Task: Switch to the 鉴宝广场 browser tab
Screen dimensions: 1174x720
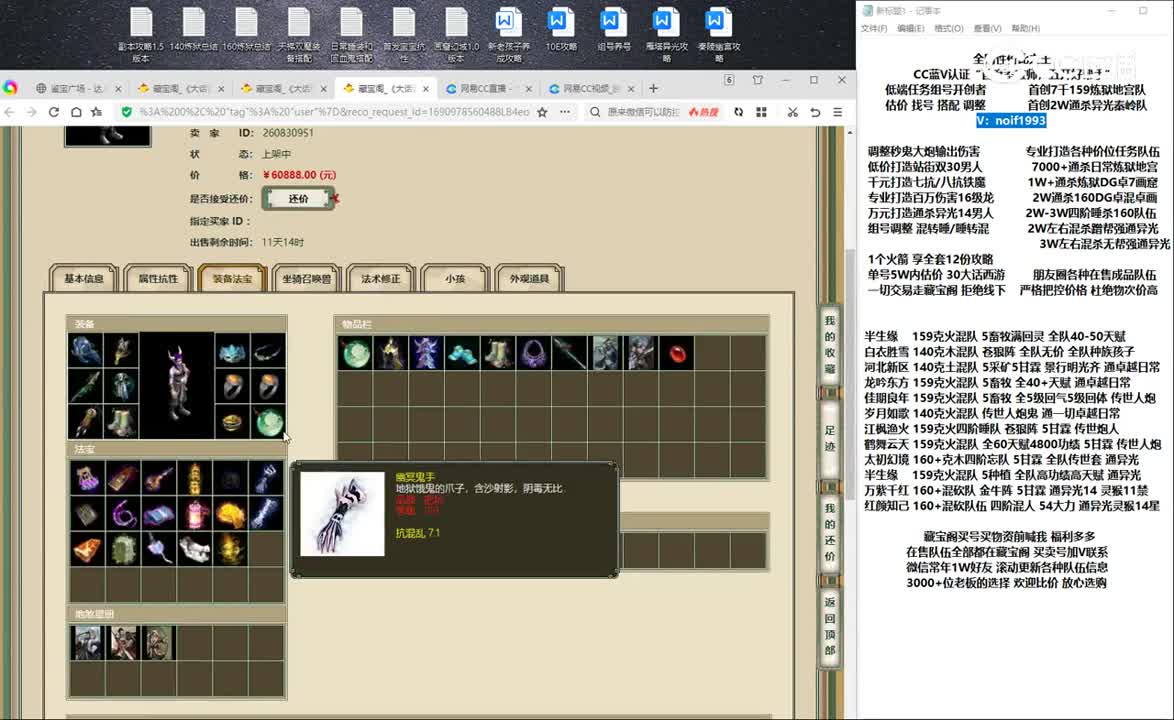Action: [x=77, y=88]
